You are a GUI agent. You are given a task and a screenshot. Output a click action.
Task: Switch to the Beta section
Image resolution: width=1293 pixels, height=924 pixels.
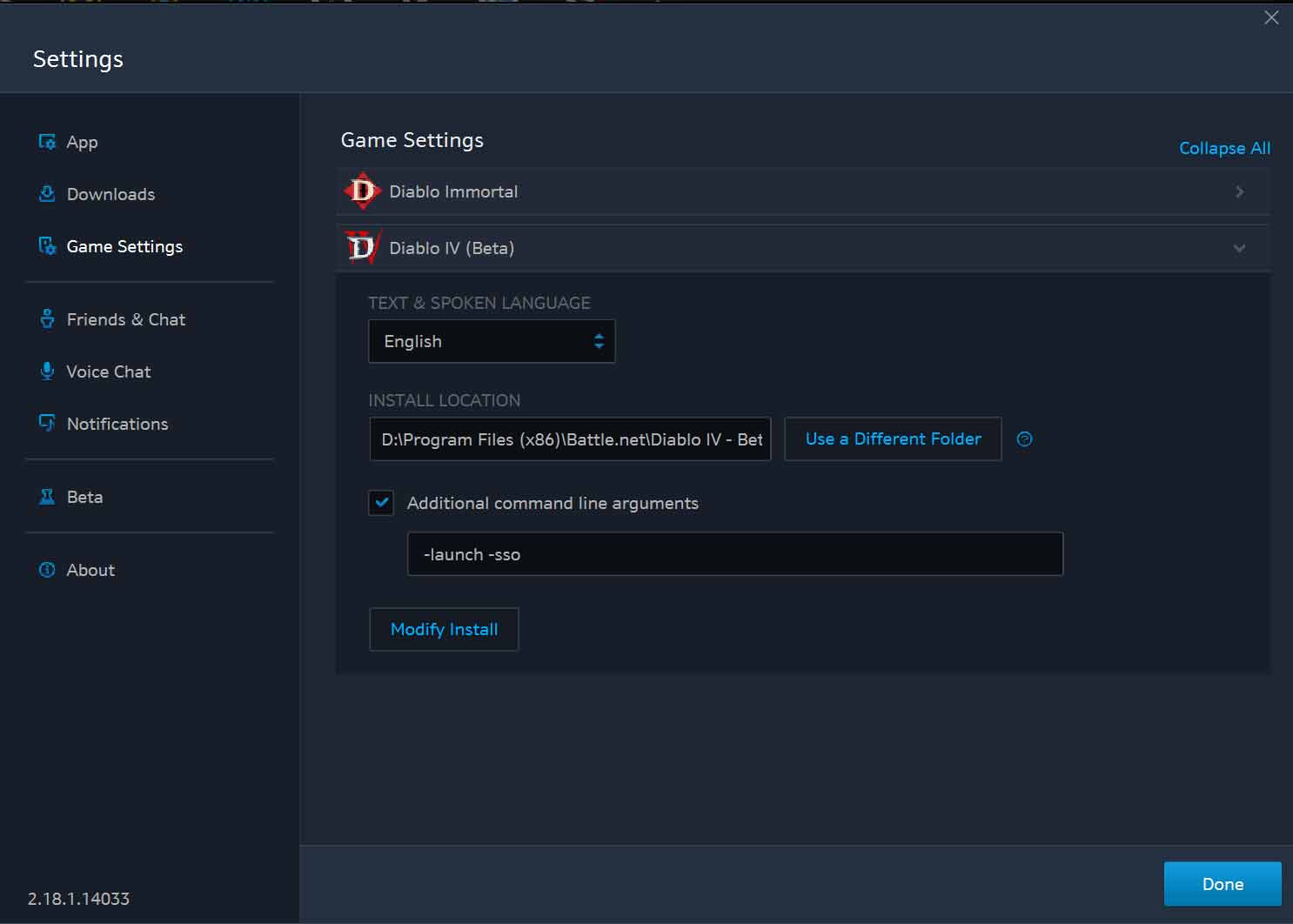84,496
